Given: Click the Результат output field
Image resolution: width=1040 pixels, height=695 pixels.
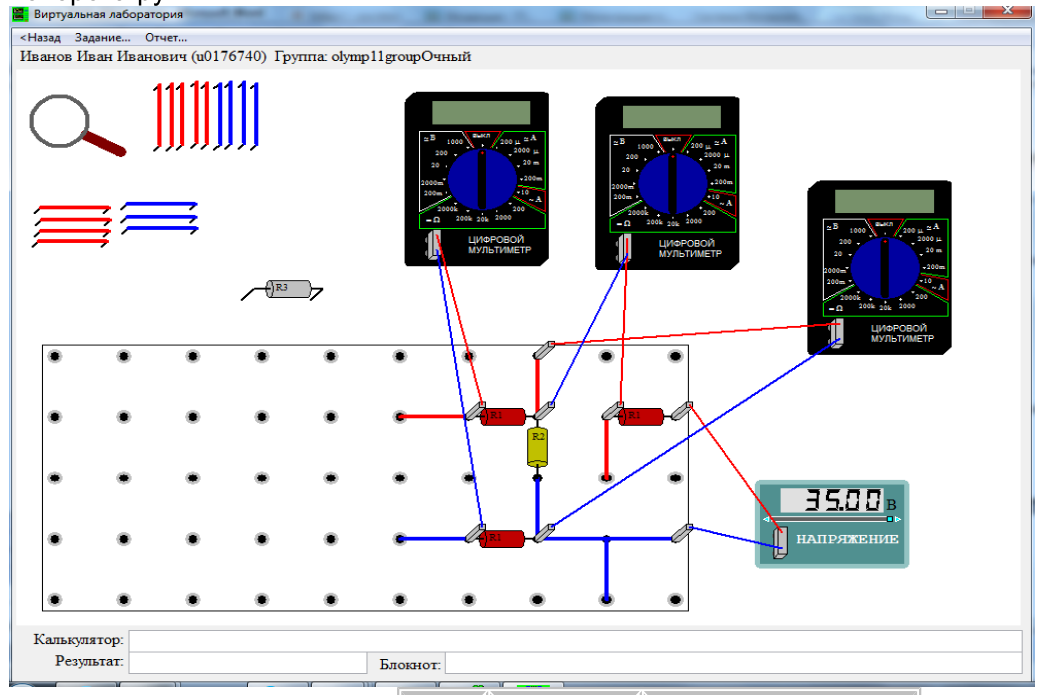Looking at the screenshot, I should point(247,663).
